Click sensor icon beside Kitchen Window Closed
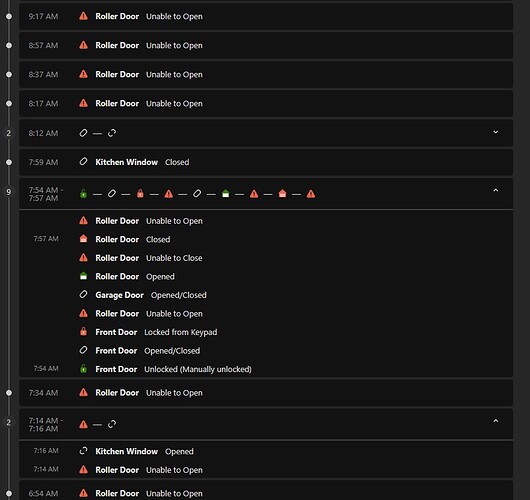Screen dimensions: 530x500 [x=83, y=162]
